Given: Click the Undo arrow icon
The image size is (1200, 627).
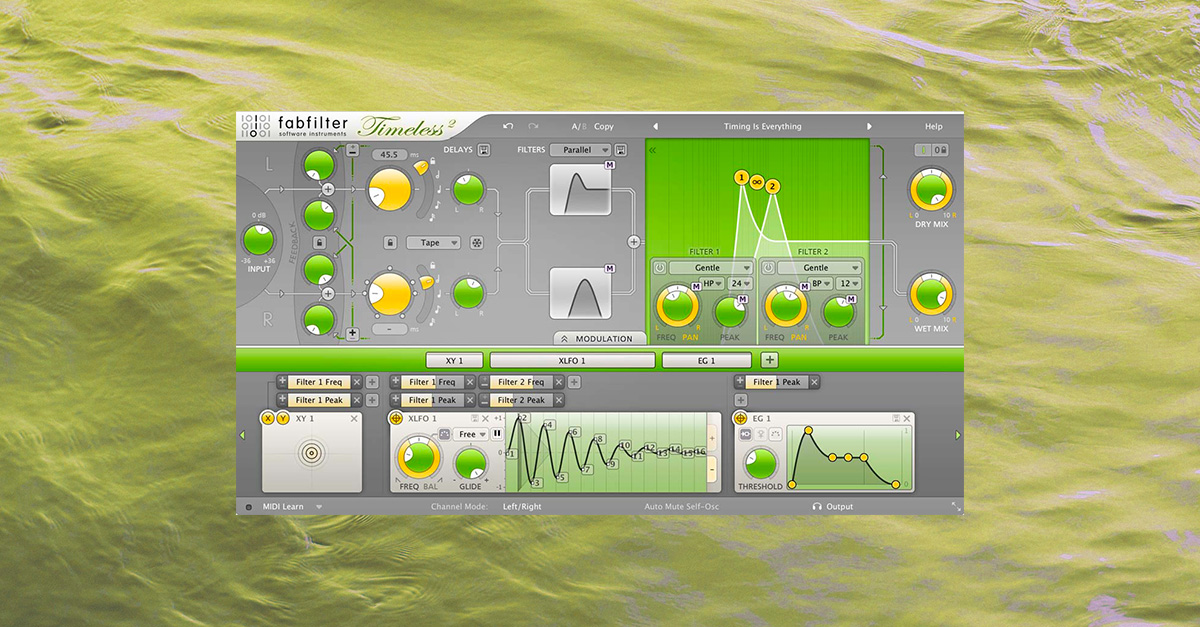Looking at the screenshot, I should tap(508, 127).
